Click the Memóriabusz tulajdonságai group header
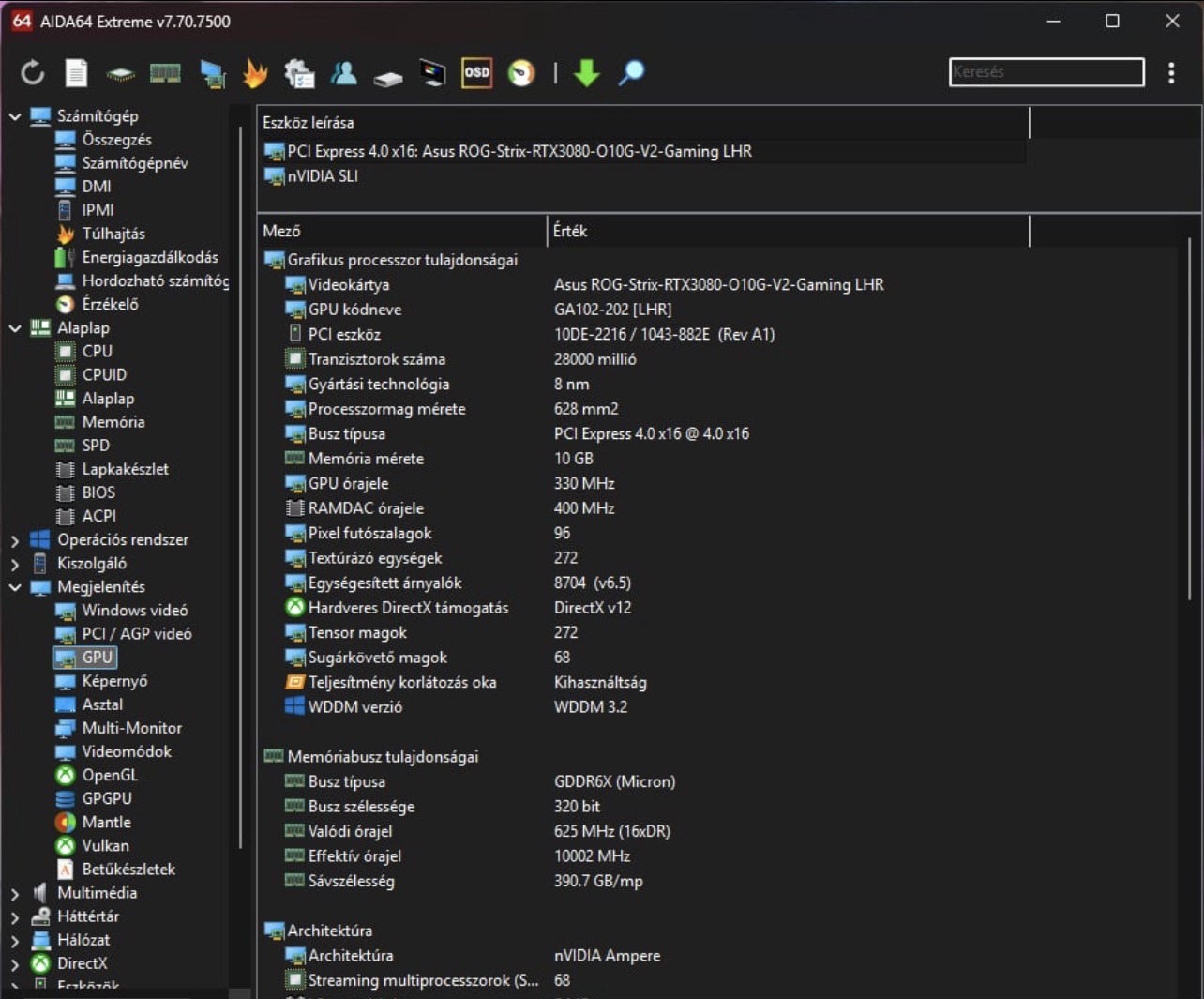1204x999 pixels. tap(371, 756)
